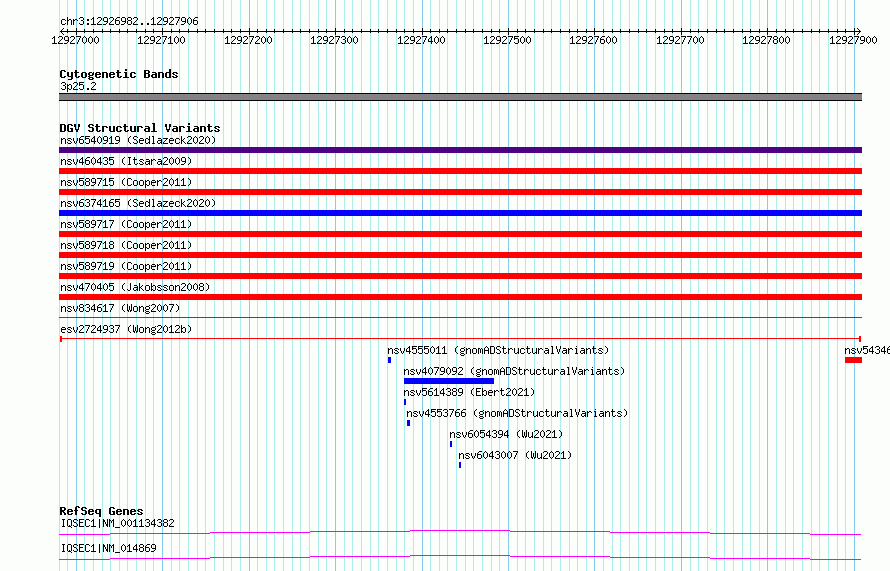This screenshot has width=890, height=571.
Task: Click the red bar under nsv589717
Action: [x=460, y=234]
